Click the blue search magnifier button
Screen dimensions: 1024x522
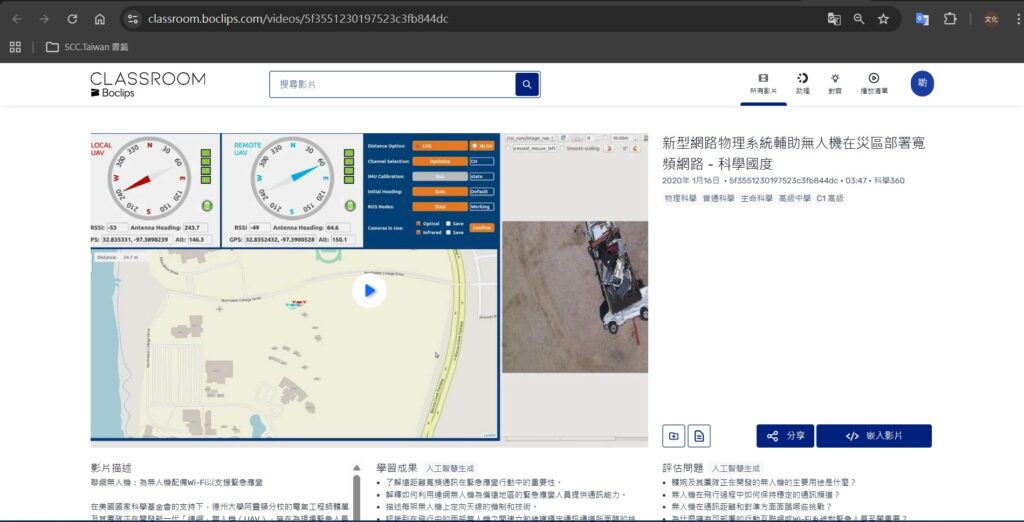coord(527,85)
